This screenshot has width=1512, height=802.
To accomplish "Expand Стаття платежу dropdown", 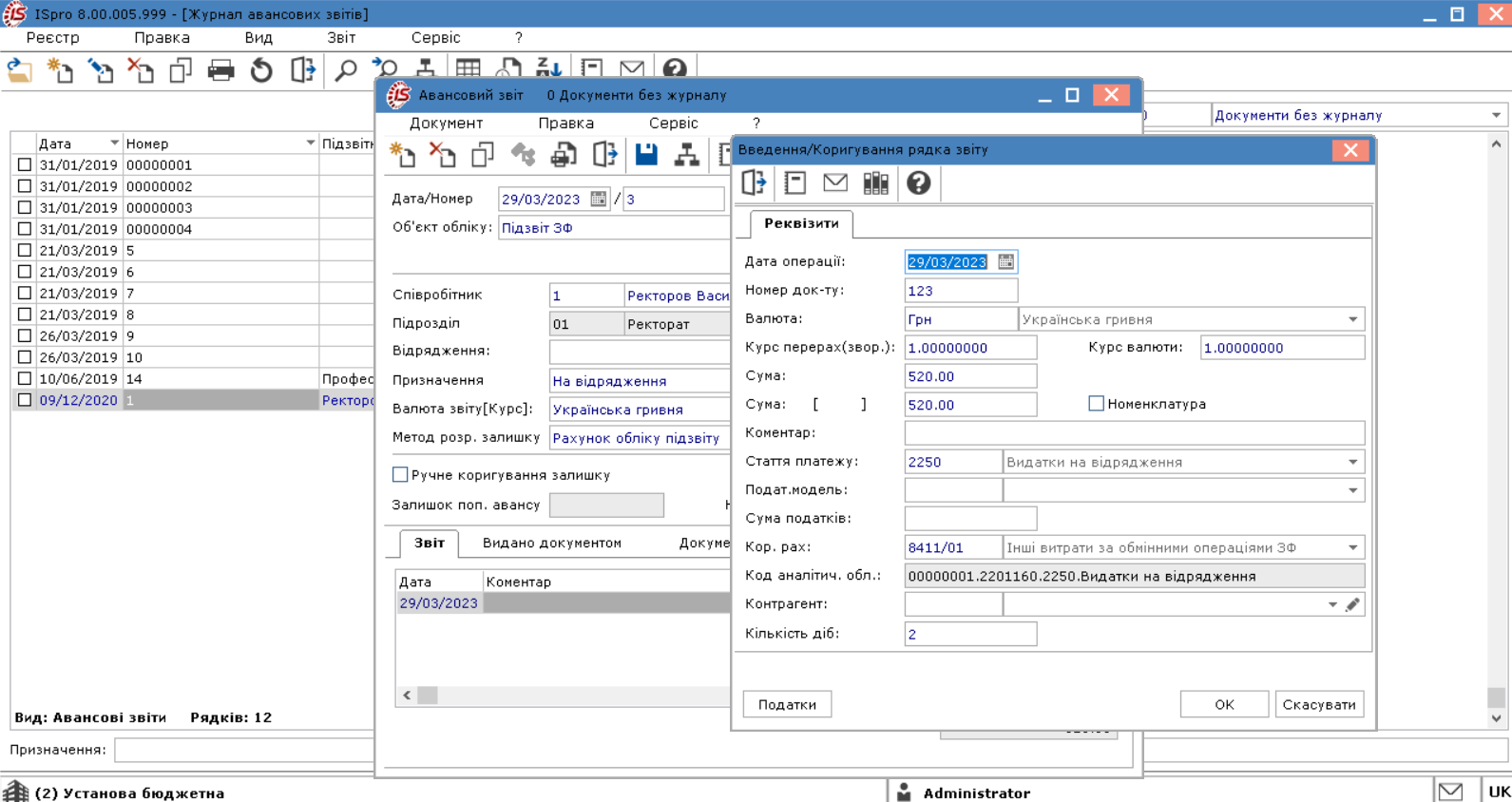I will tap(1353, 462).
